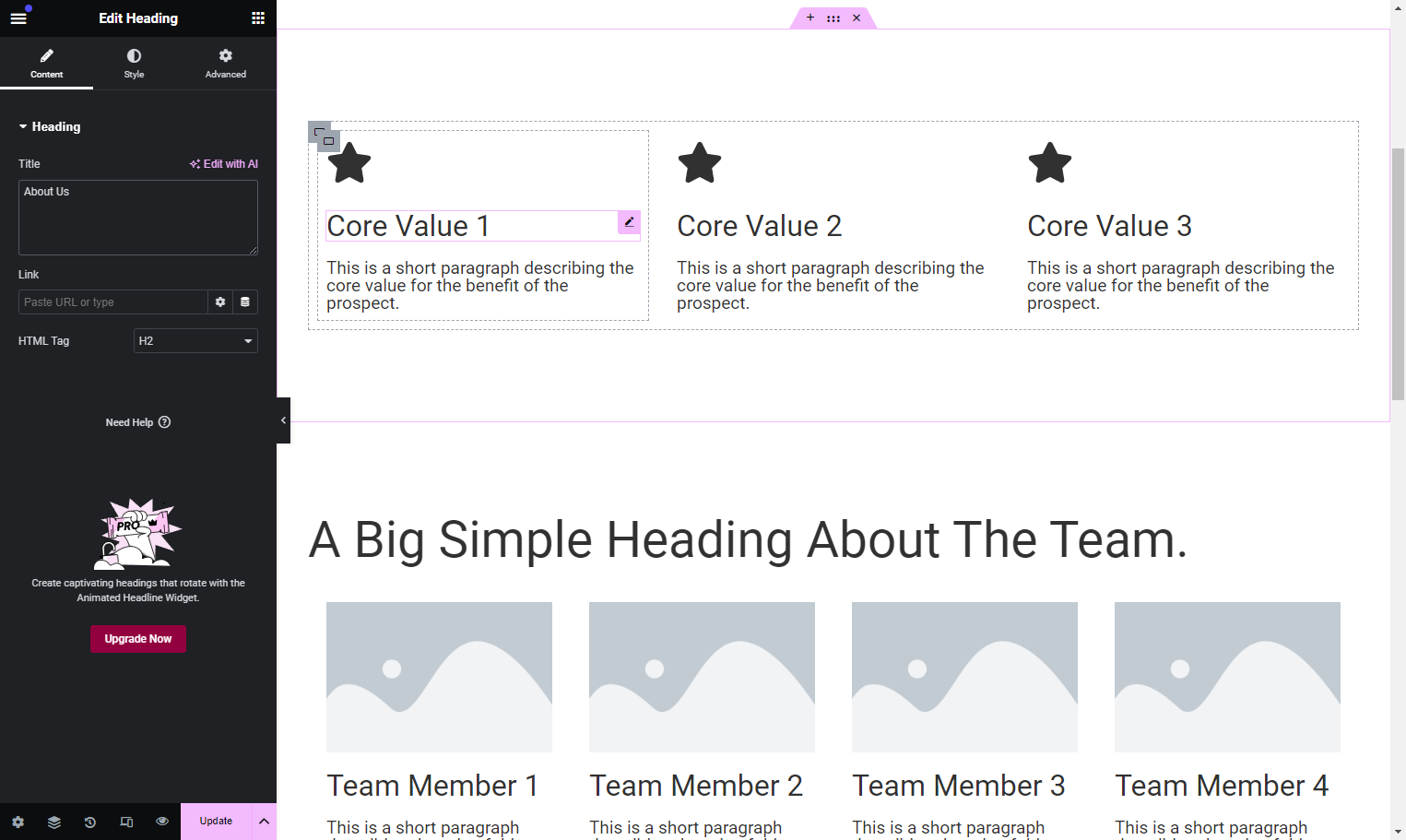Select the Core Value 2 paragraph text

point(831,286)
